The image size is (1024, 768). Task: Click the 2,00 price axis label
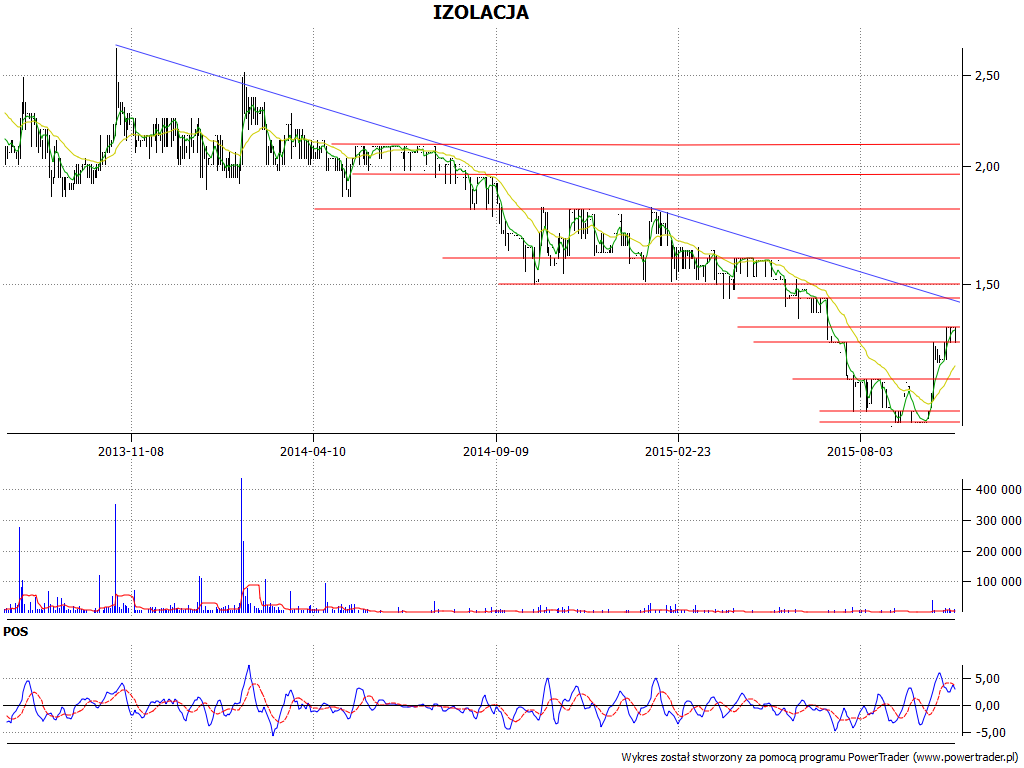(x=987, y=167)
